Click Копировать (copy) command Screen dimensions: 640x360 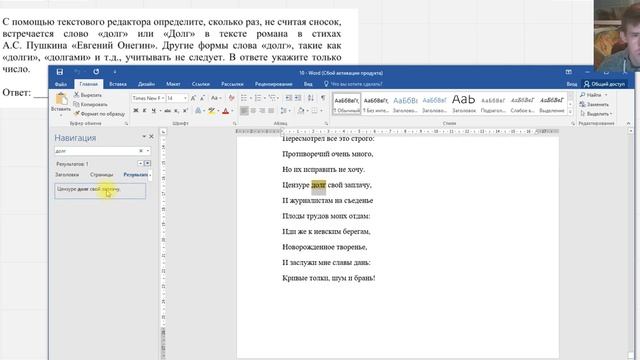(91, 104)
